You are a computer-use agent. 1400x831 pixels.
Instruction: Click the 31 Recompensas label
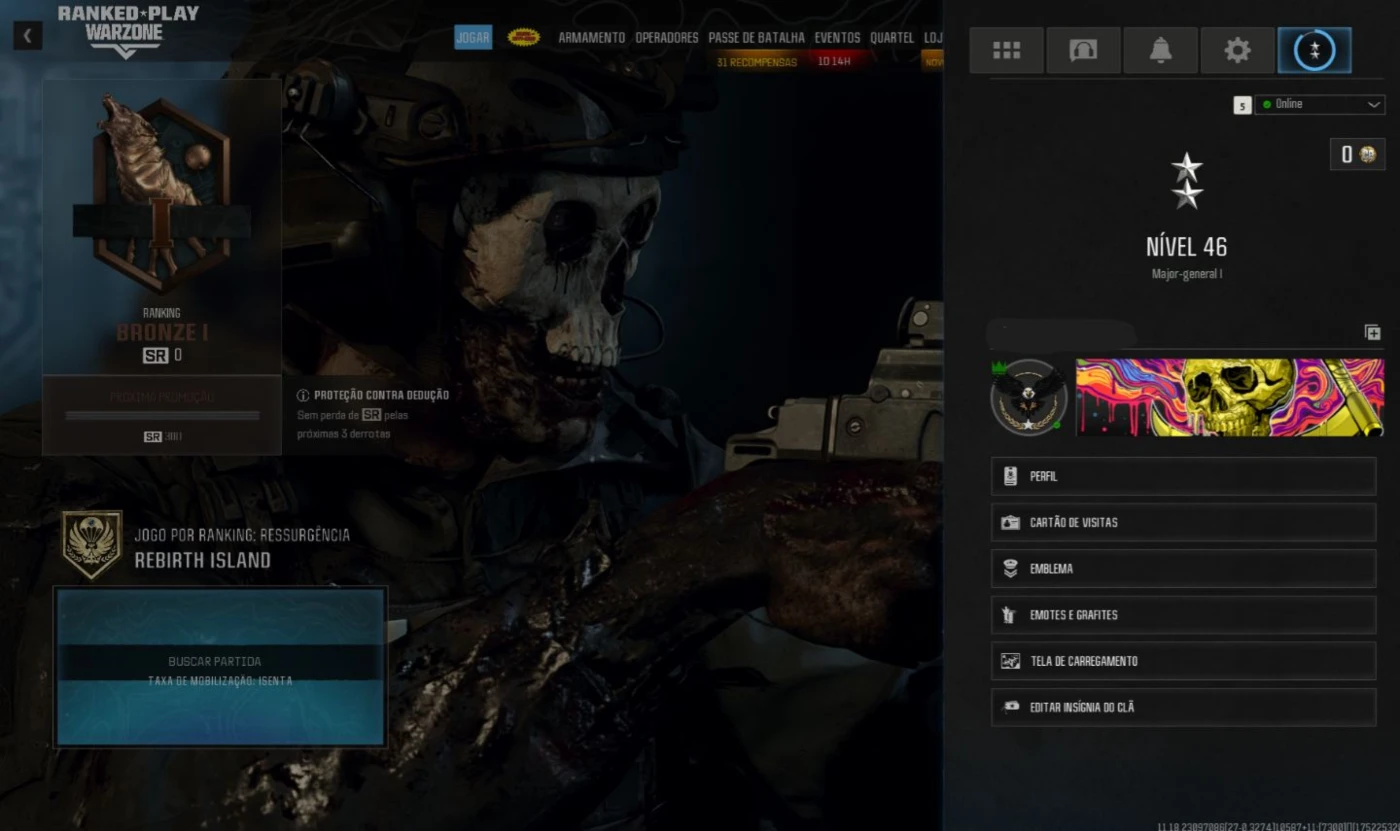(x=757, y=62)
